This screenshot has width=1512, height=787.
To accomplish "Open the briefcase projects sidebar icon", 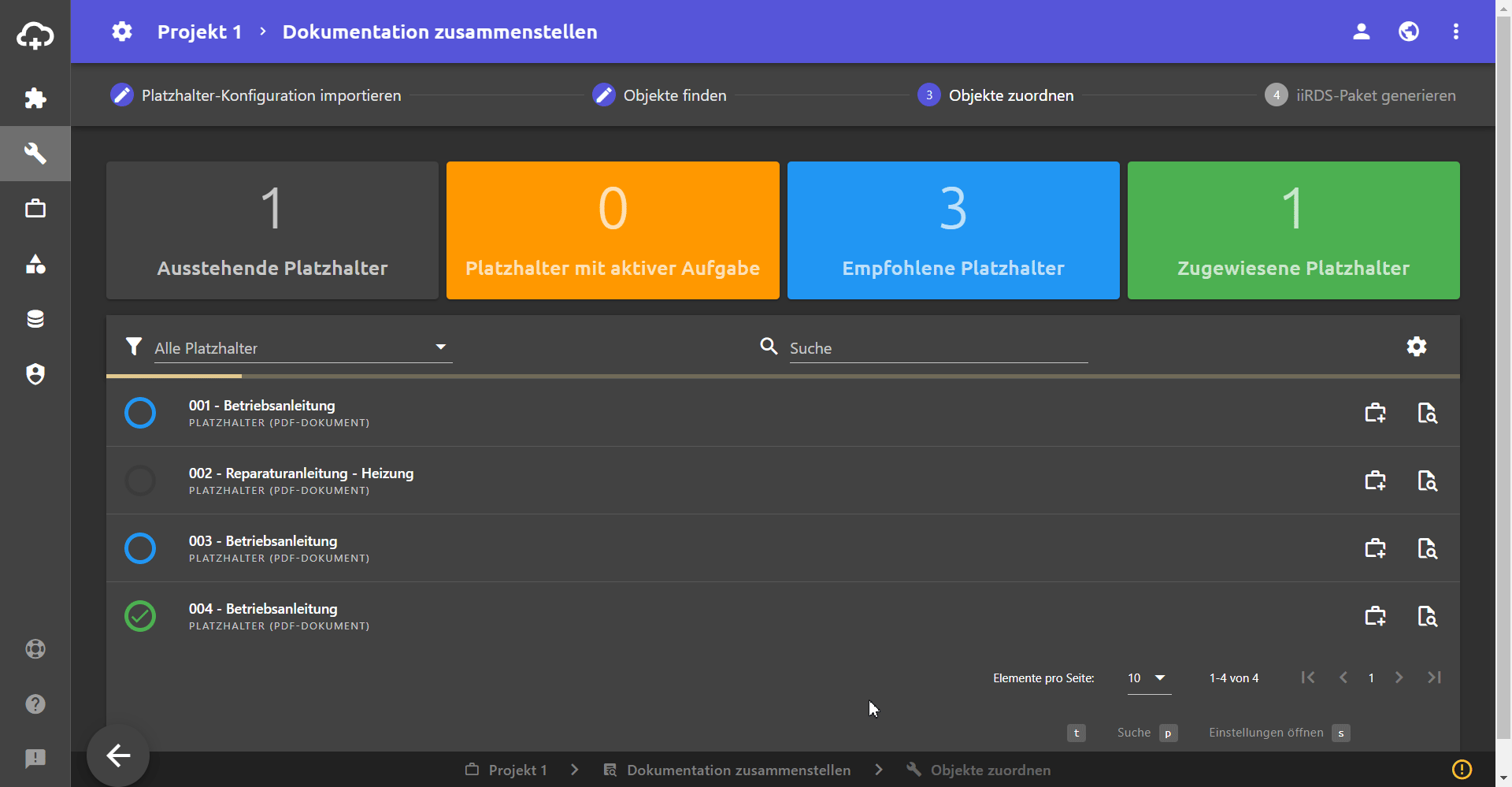I will (35, 209).
